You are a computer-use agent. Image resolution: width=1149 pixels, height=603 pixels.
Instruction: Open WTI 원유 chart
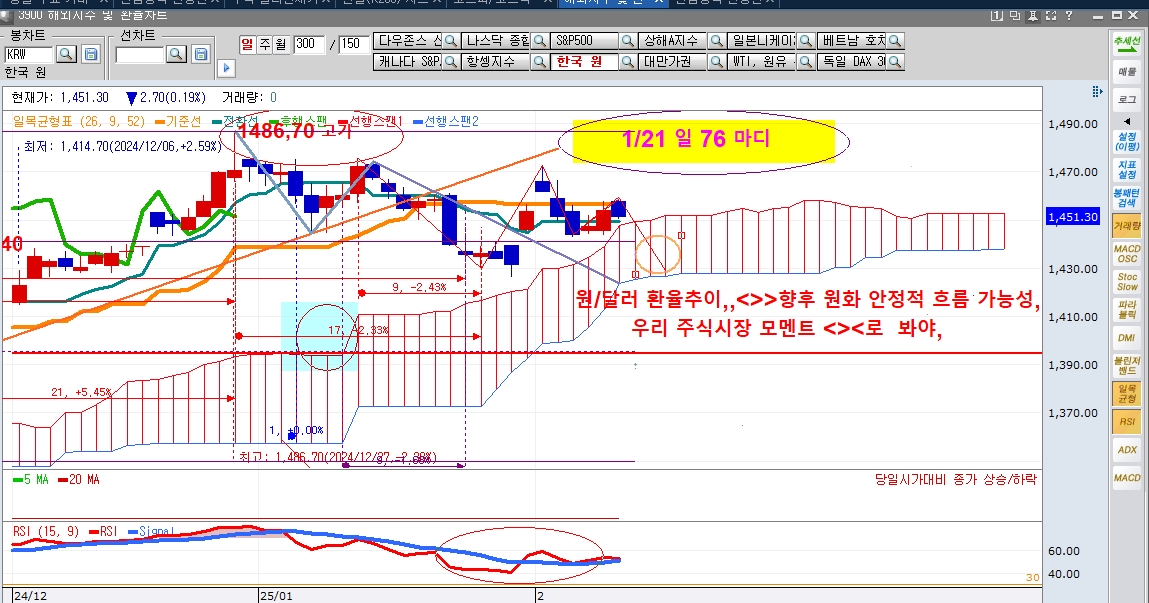click(761, 62)
